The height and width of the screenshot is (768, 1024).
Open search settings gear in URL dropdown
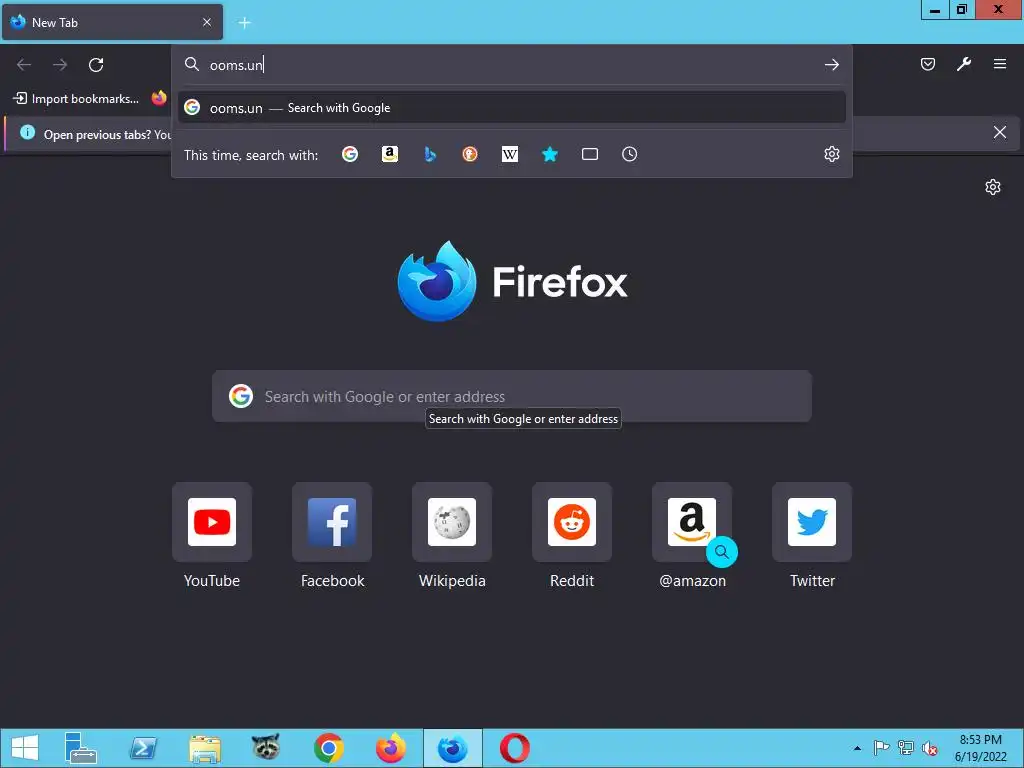(x=831, y=154)
